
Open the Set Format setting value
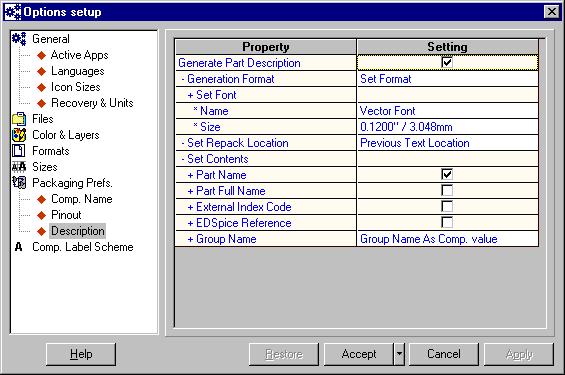448,79
